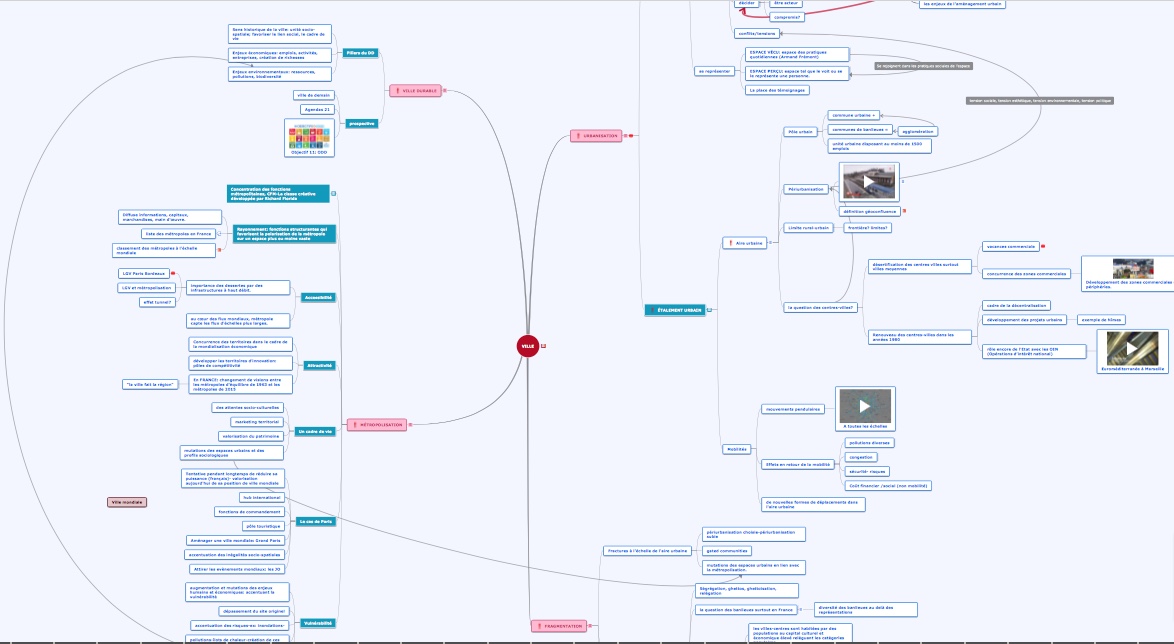Select the congestion node

click(860, 458)
